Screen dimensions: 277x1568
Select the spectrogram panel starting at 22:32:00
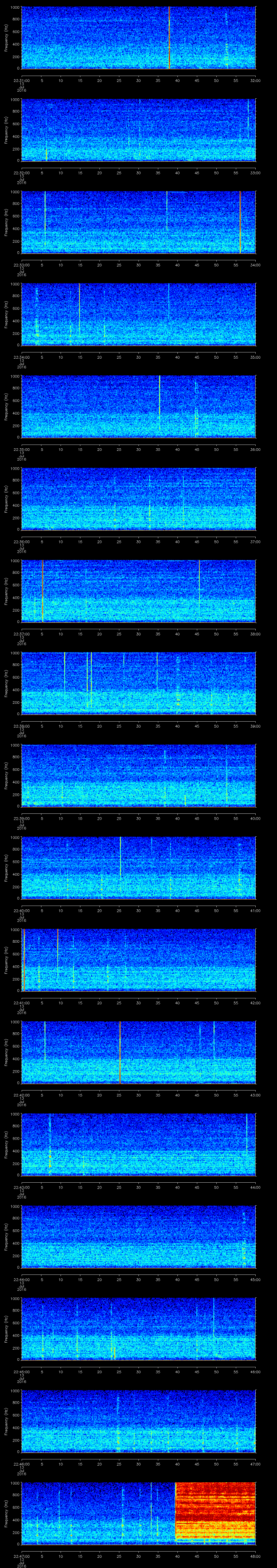138,130
